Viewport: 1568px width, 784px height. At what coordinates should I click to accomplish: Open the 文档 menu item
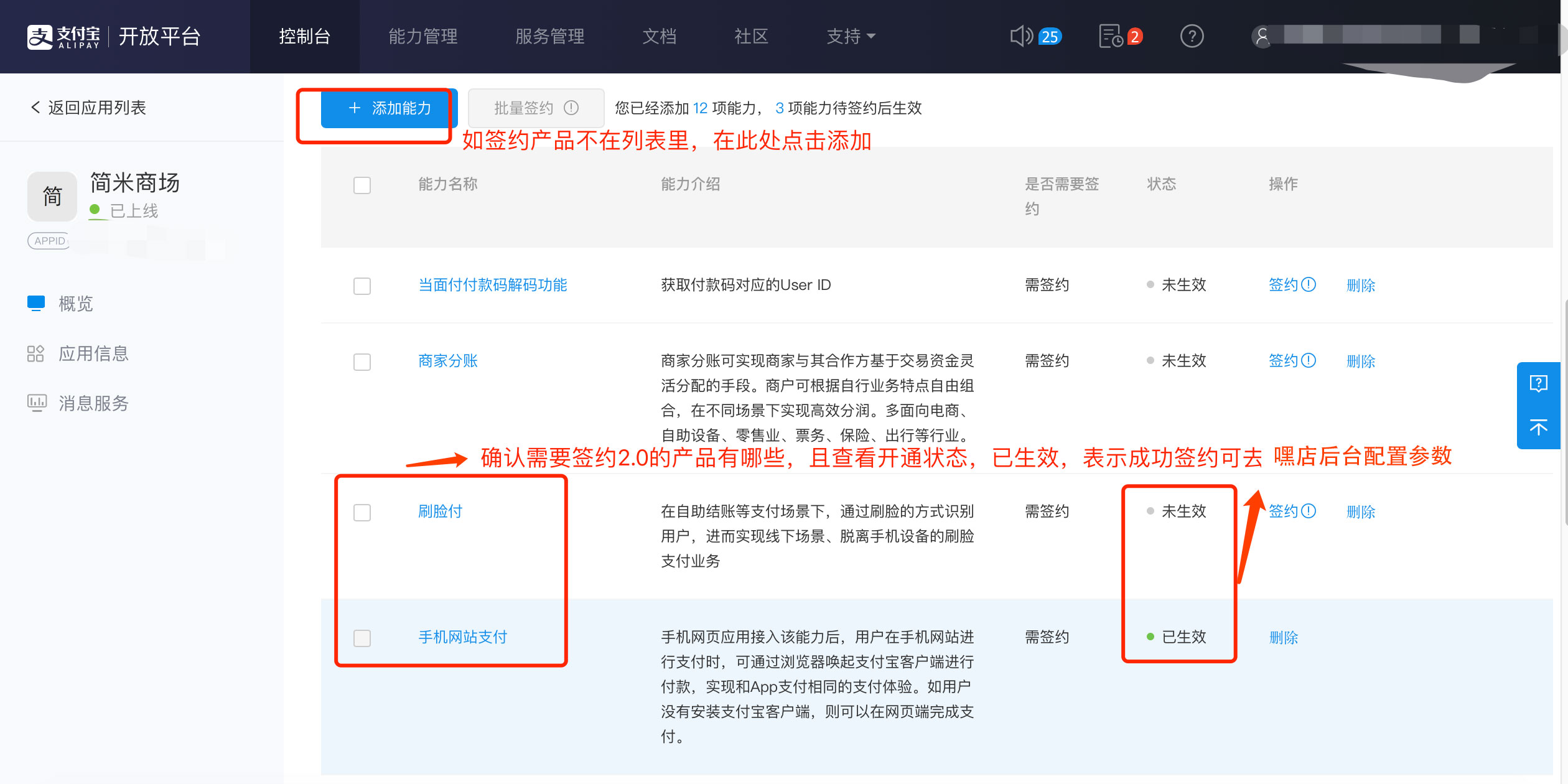pyautogui.click(x=660, y=37)
